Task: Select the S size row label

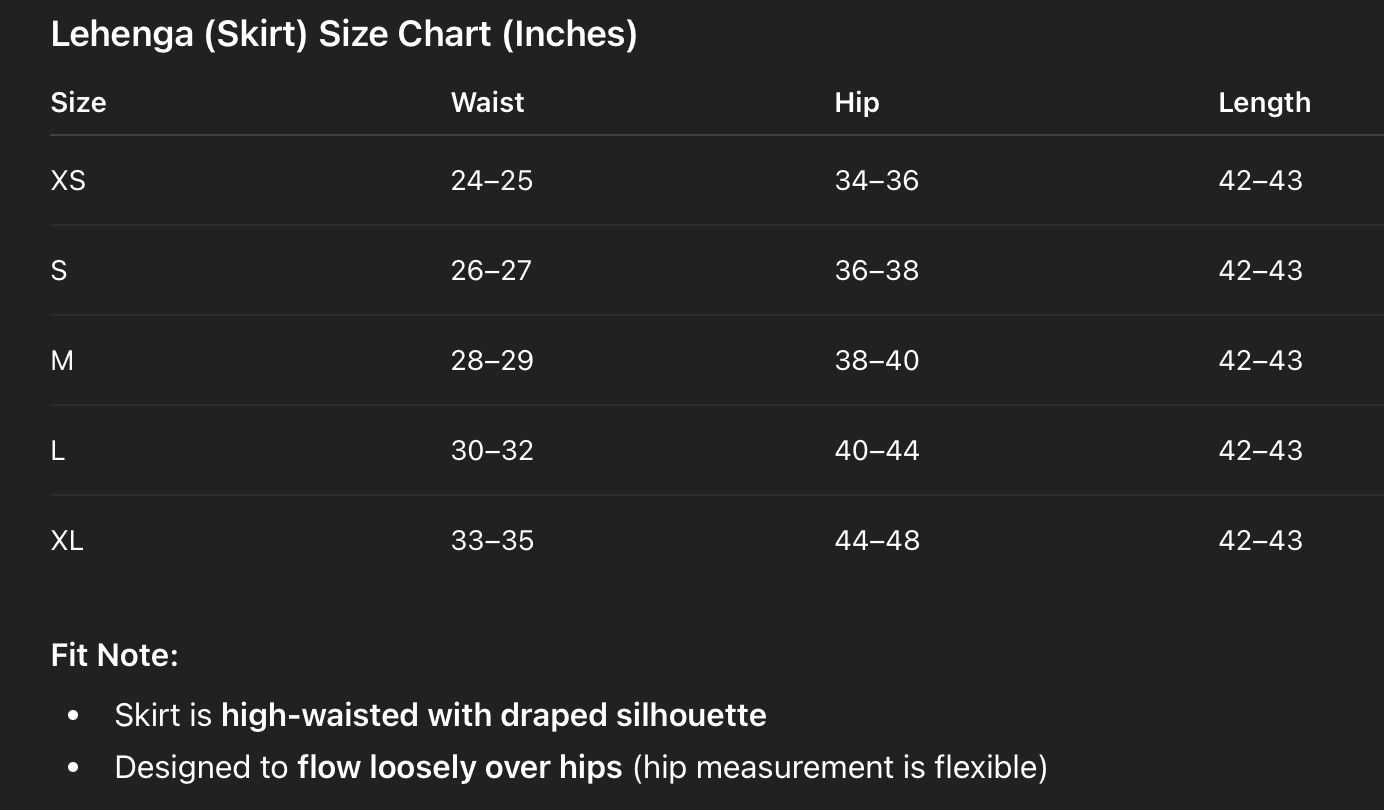Action: (x=59, y=271)
